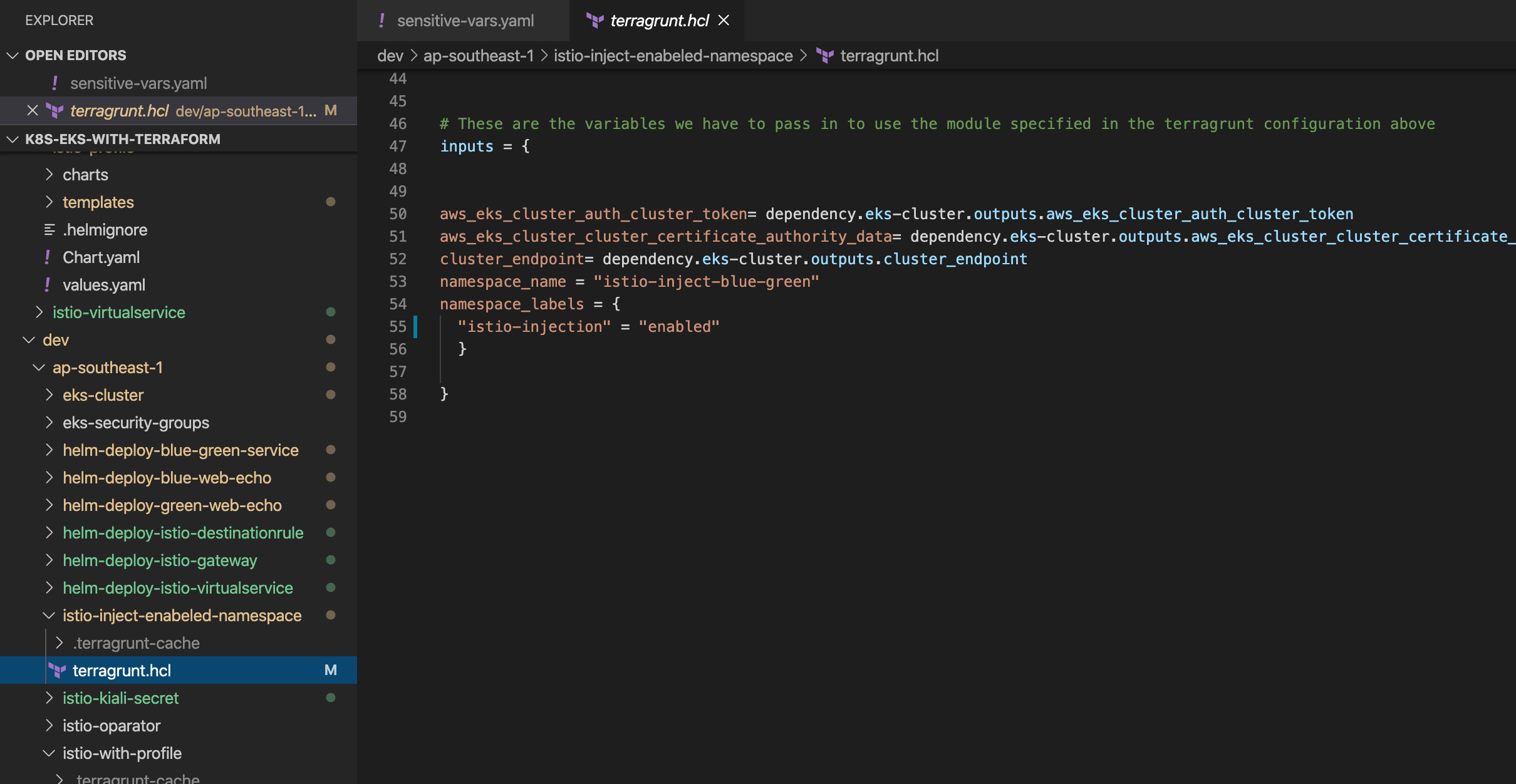Click the YAML icon beside values.yaml
The height and width of the screenshot is (784, 1516).
tap(48, 285)
